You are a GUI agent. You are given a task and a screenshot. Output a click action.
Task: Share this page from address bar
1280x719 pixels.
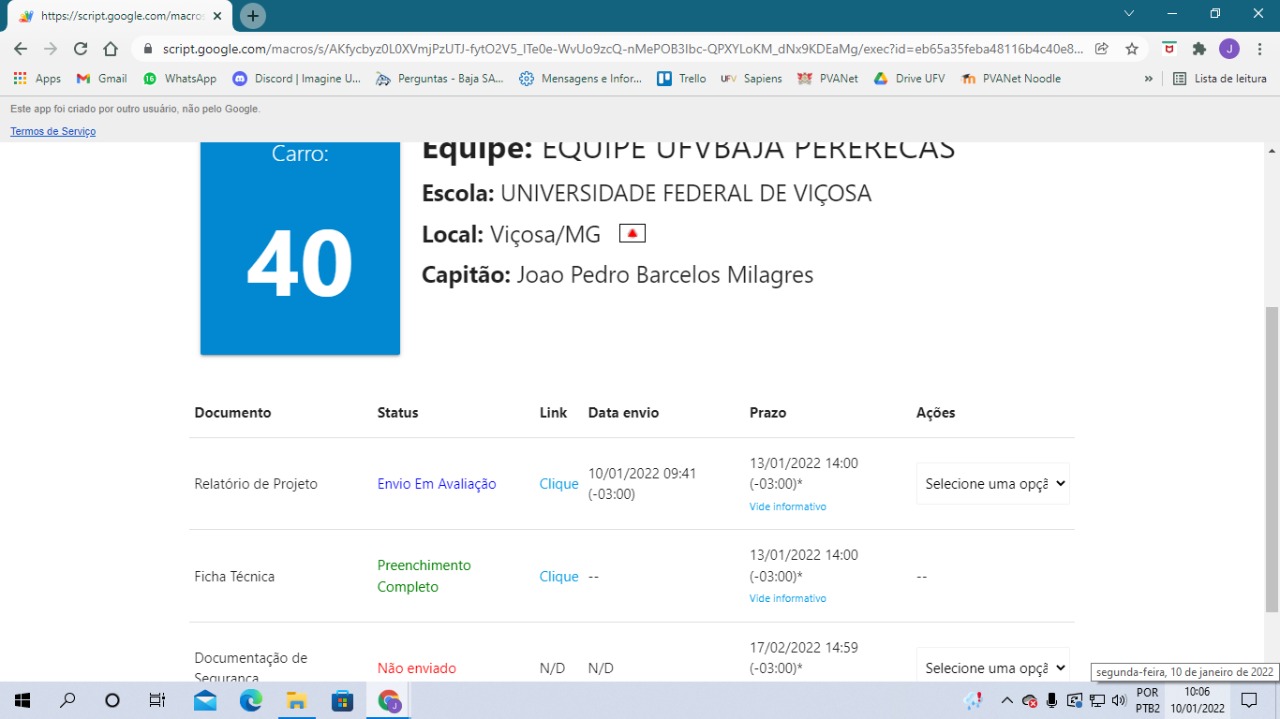1102,49
